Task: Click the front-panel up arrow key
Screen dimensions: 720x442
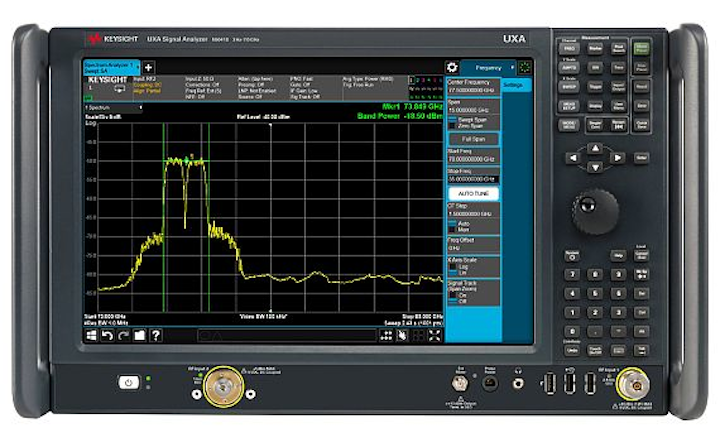Action: coord(595,148)
